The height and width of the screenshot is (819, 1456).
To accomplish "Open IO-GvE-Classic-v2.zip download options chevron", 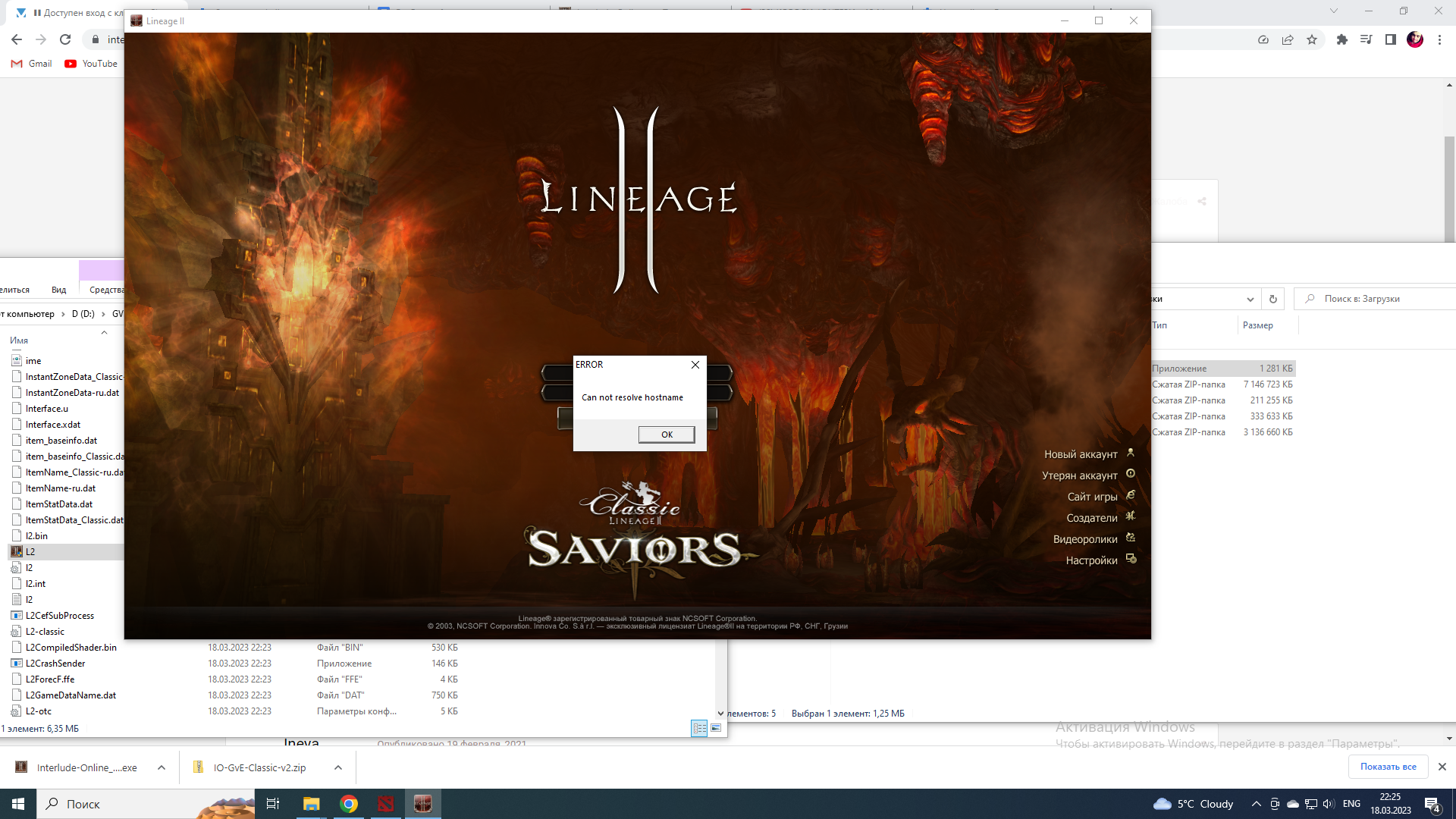I will click(338, 767).
